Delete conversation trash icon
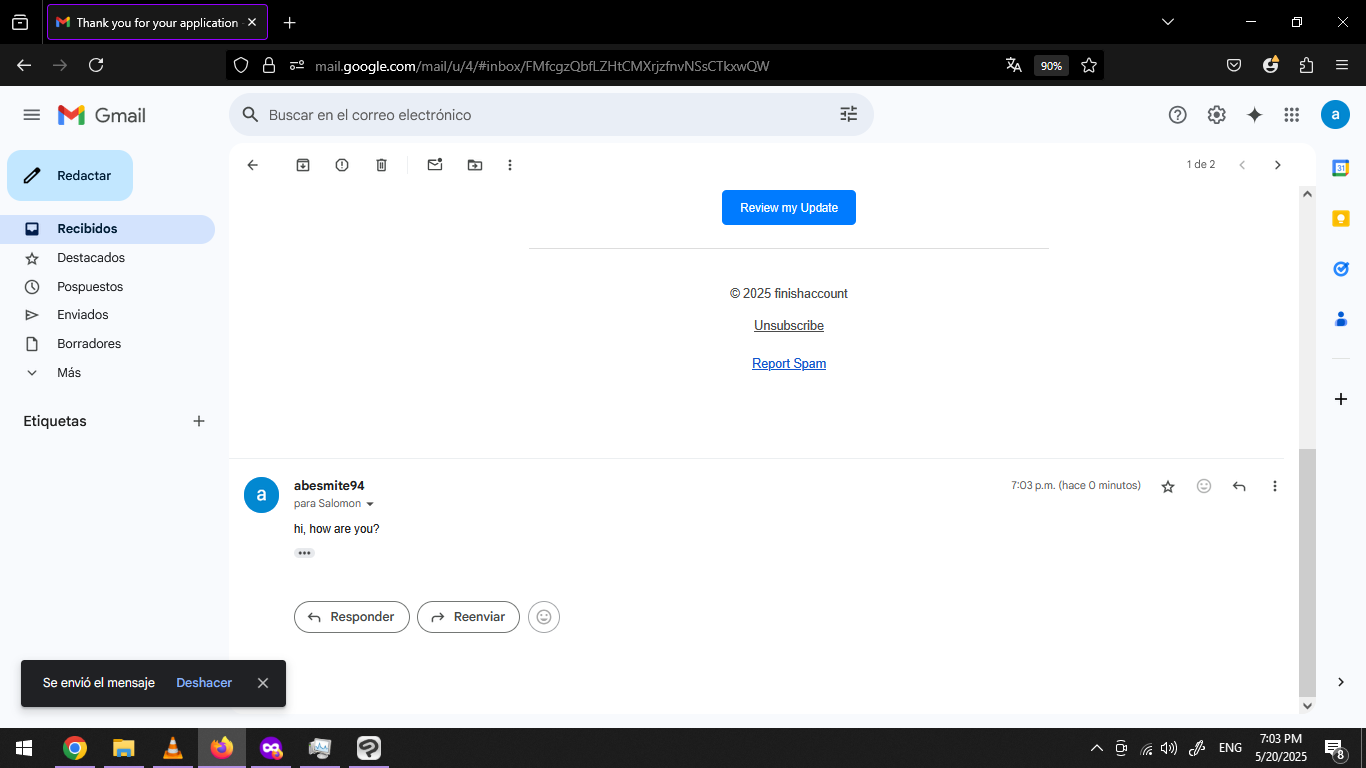 pyautogui.click(x=381, y=165)
